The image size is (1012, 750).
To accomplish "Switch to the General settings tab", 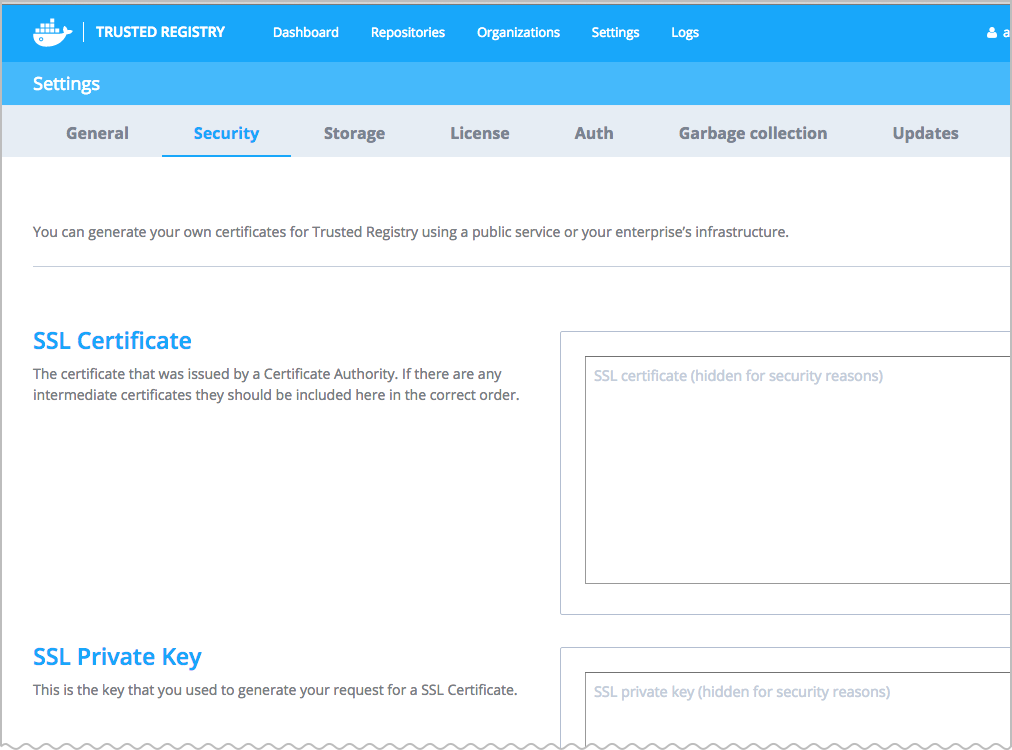I will (97, 133).
